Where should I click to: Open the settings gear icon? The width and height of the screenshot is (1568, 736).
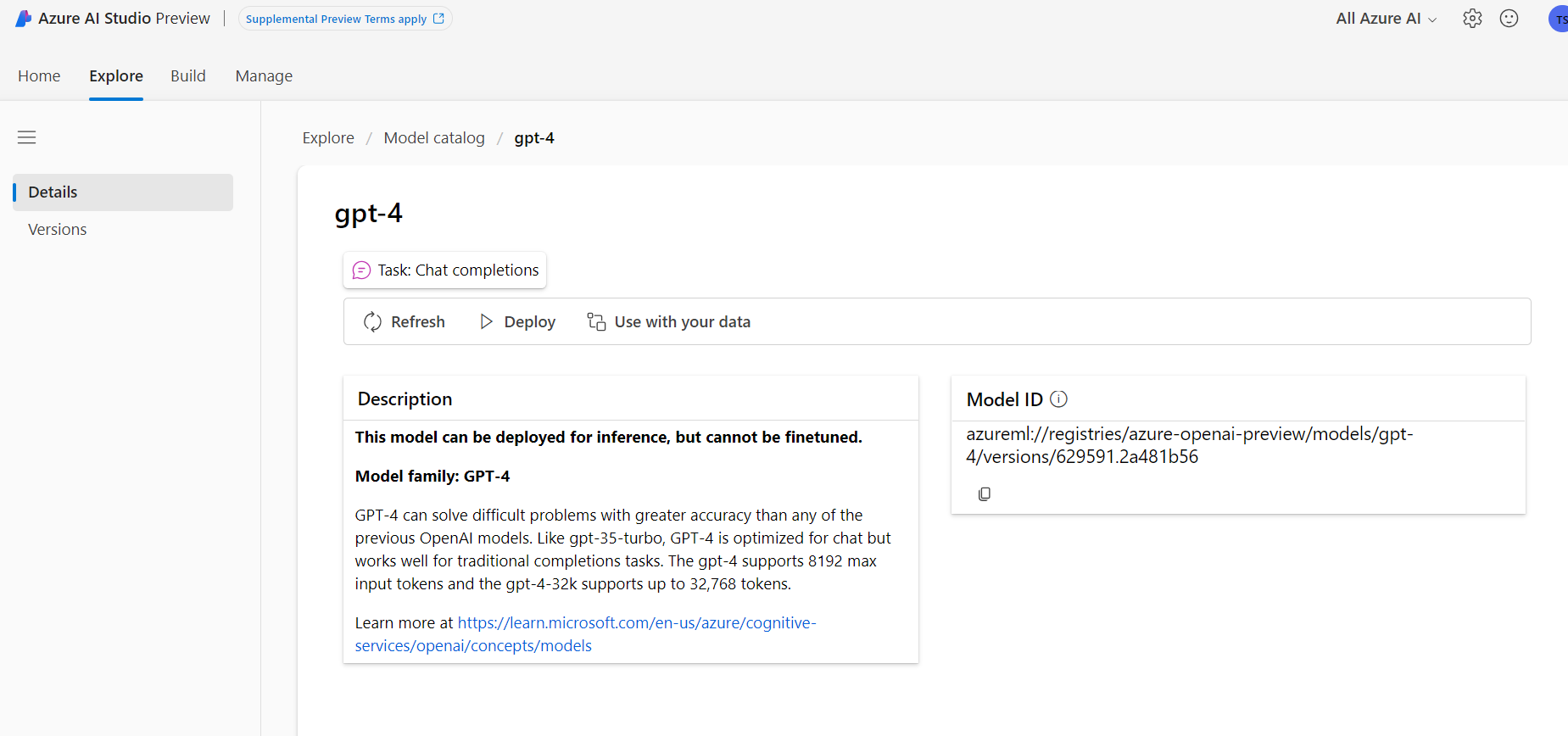[x=1472, y=19]
